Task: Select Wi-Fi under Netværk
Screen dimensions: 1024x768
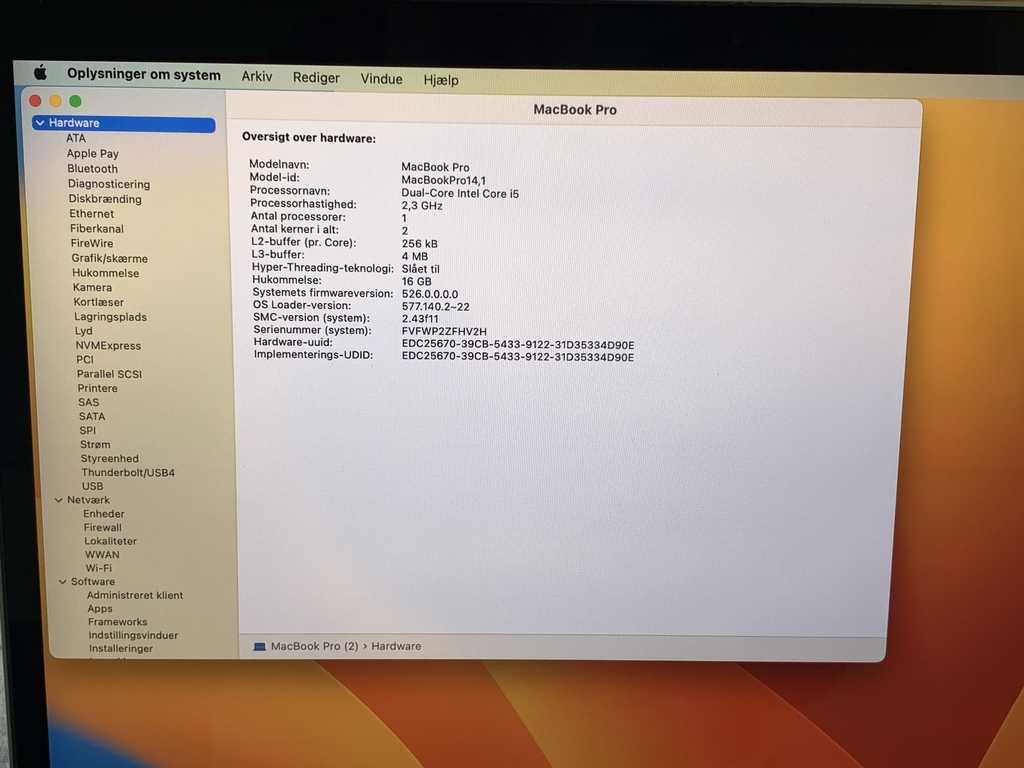Action: (99, 568)
